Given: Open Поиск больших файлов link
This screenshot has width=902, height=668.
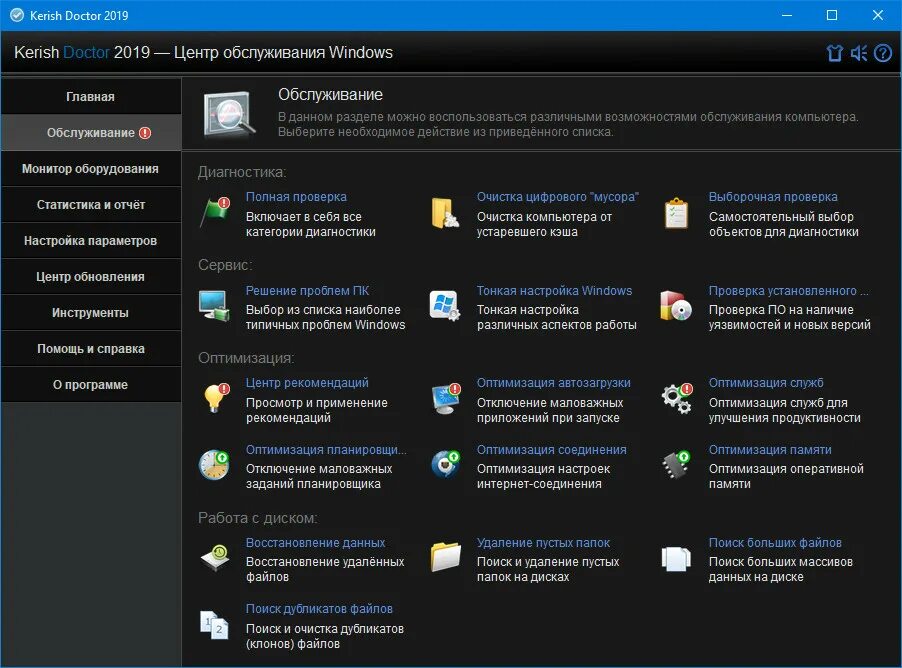Looking at the screenshot, I should point(775,543).
